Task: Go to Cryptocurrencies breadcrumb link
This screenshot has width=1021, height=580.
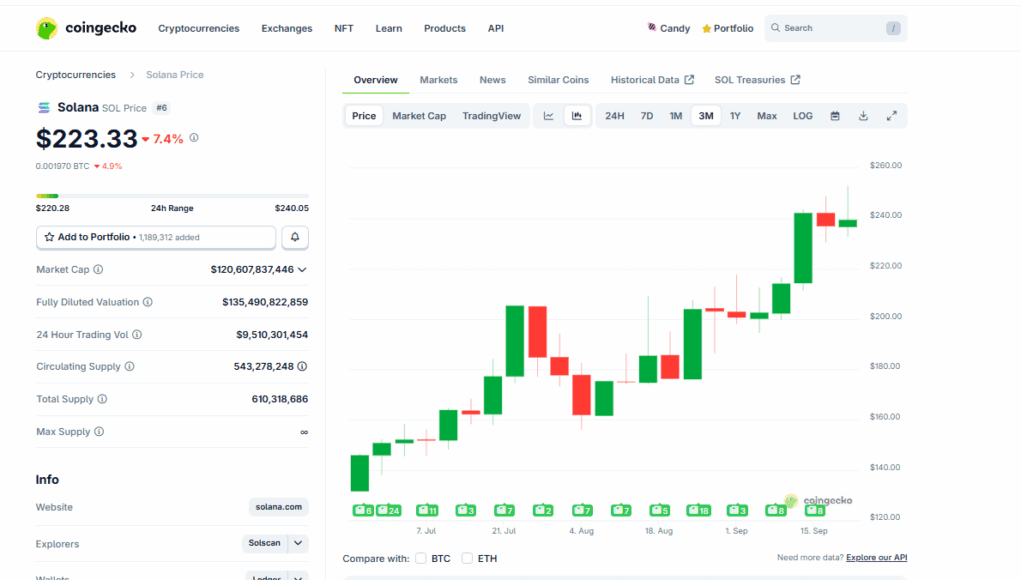Action: (x=76, y=75)
